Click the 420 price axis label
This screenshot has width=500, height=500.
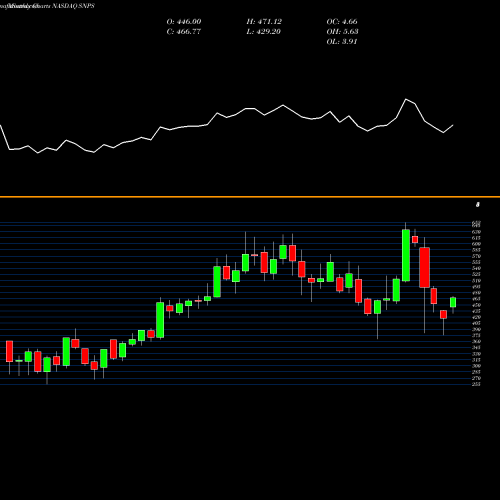[476, 317]
